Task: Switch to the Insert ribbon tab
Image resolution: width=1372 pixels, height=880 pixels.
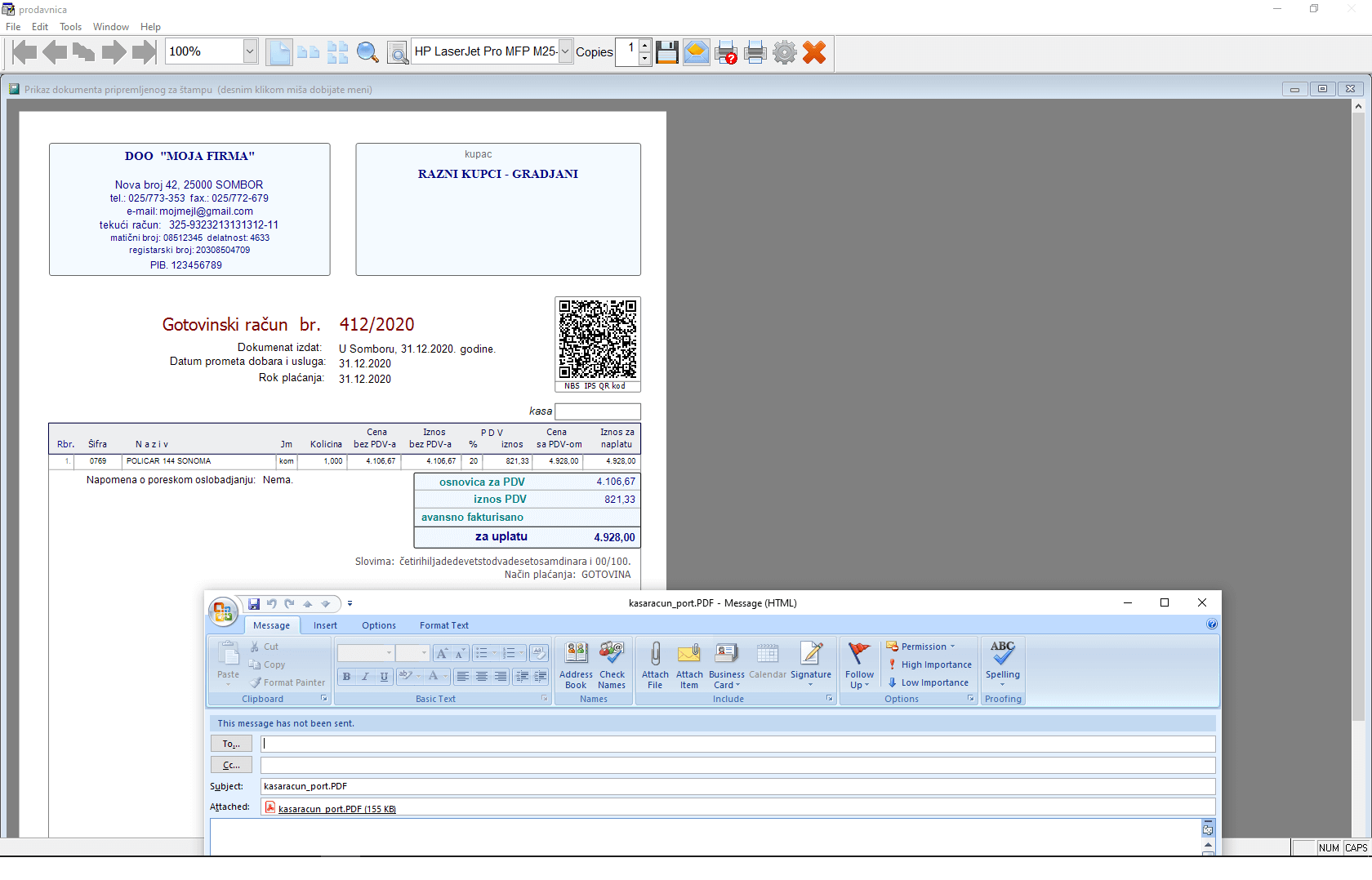Action: coord(325,625)
